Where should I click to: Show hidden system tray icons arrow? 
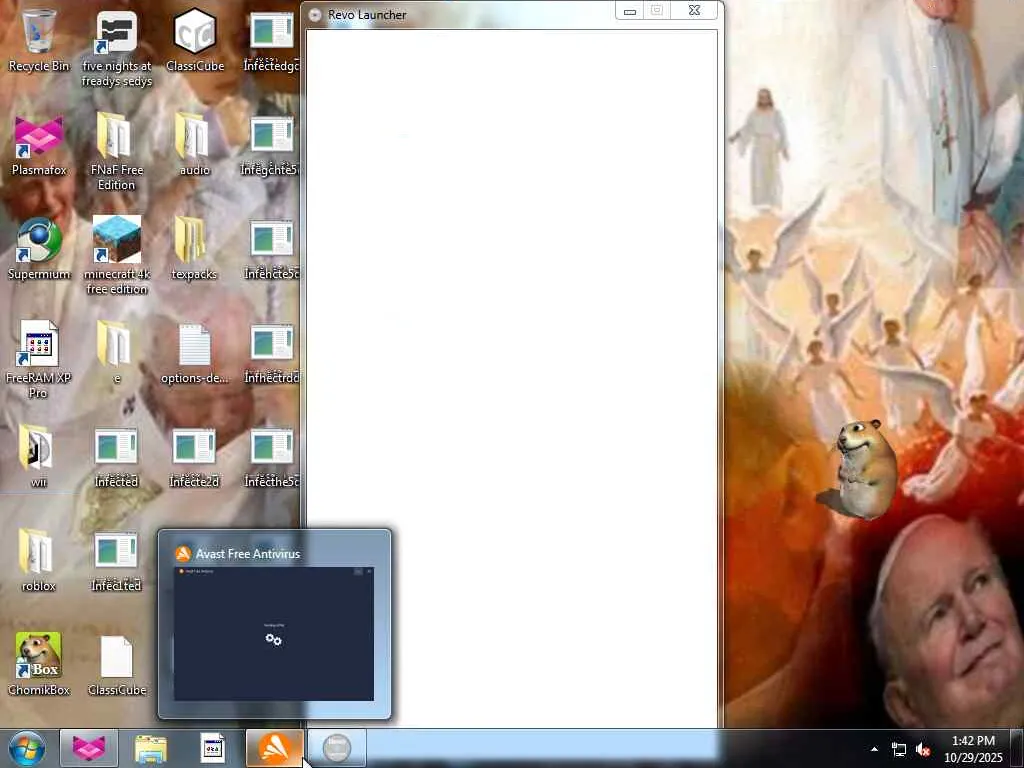coord(874,749)
